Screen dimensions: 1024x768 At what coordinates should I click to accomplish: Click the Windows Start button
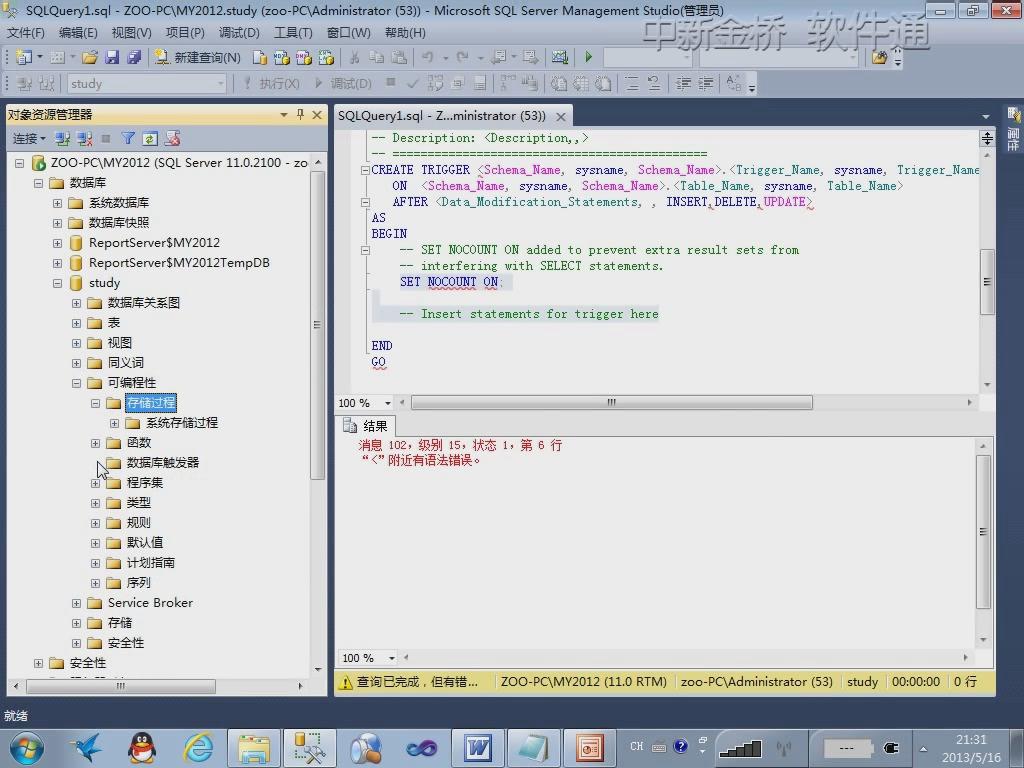click(x=26, y=748)
